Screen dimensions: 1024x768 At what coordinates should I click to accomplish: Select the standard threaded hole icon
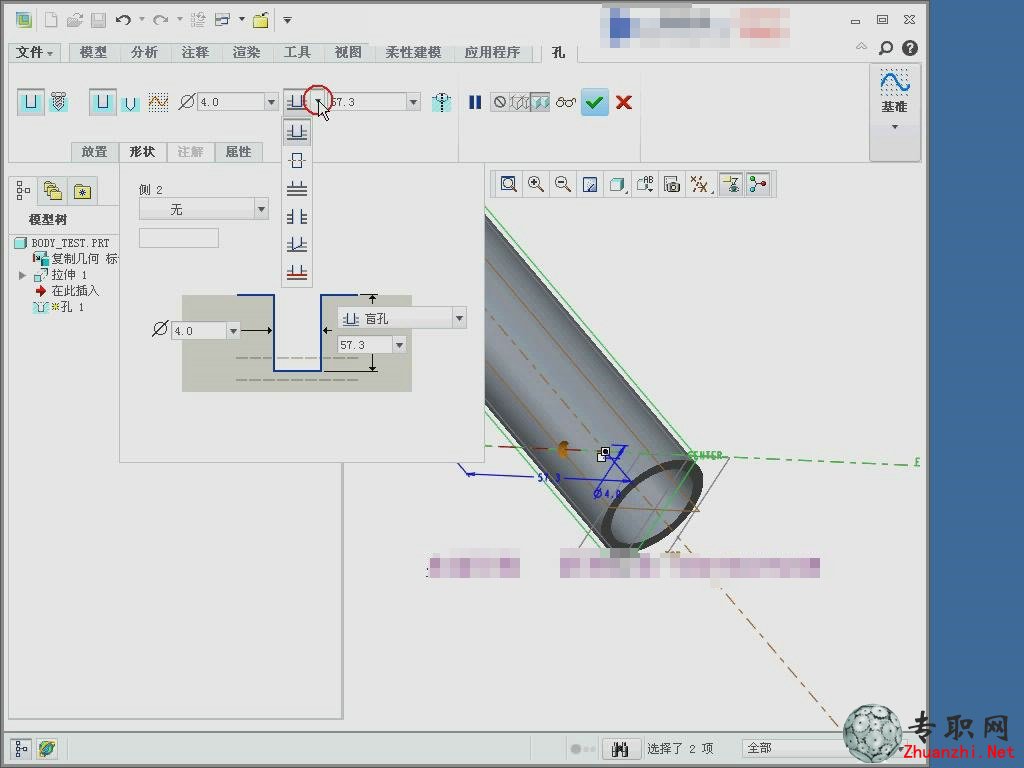point(59,103)
